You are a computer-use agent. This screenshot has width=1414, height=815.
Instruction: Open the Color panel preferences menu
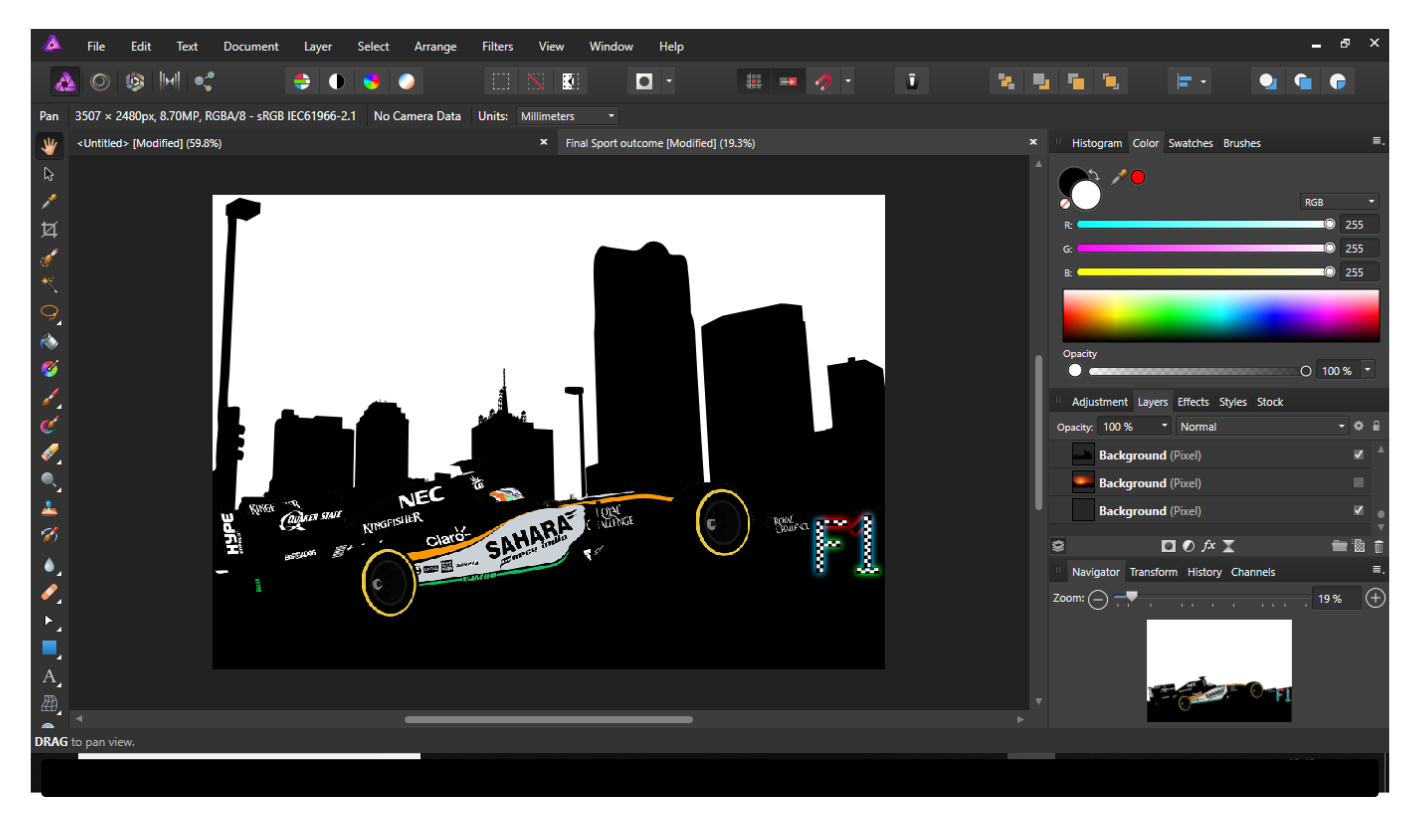tap(1378, 142)
